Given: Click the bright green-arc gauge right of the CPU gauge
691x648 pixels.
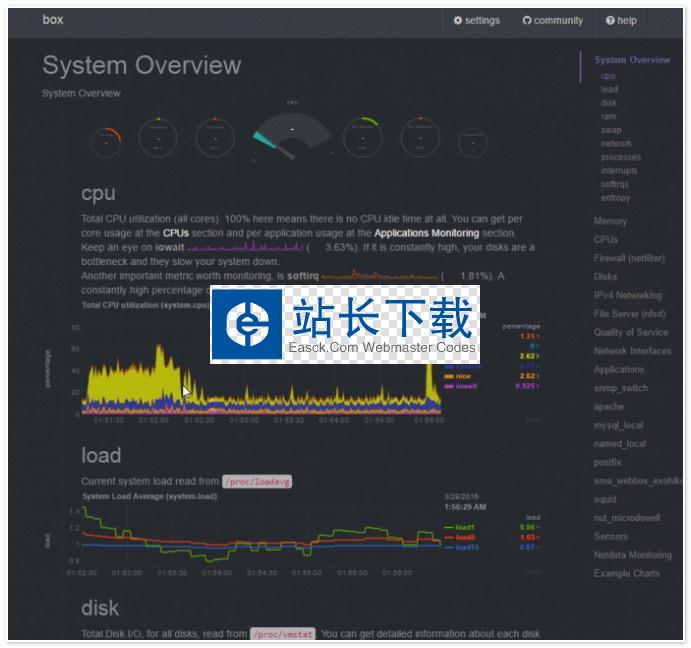Looking at the screenshot, I should click(x=363, y=137).
